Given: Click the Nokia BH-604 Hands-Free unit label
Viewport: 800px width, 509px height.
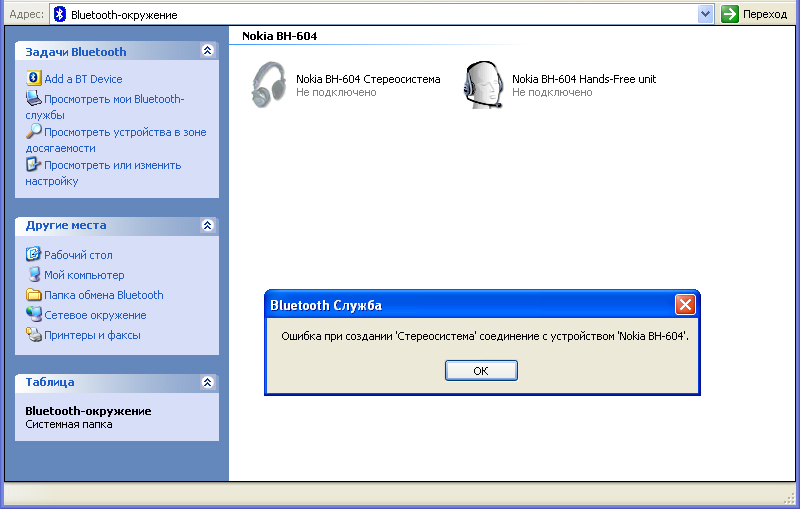Looking at the screenshot, I should (584, 79).
